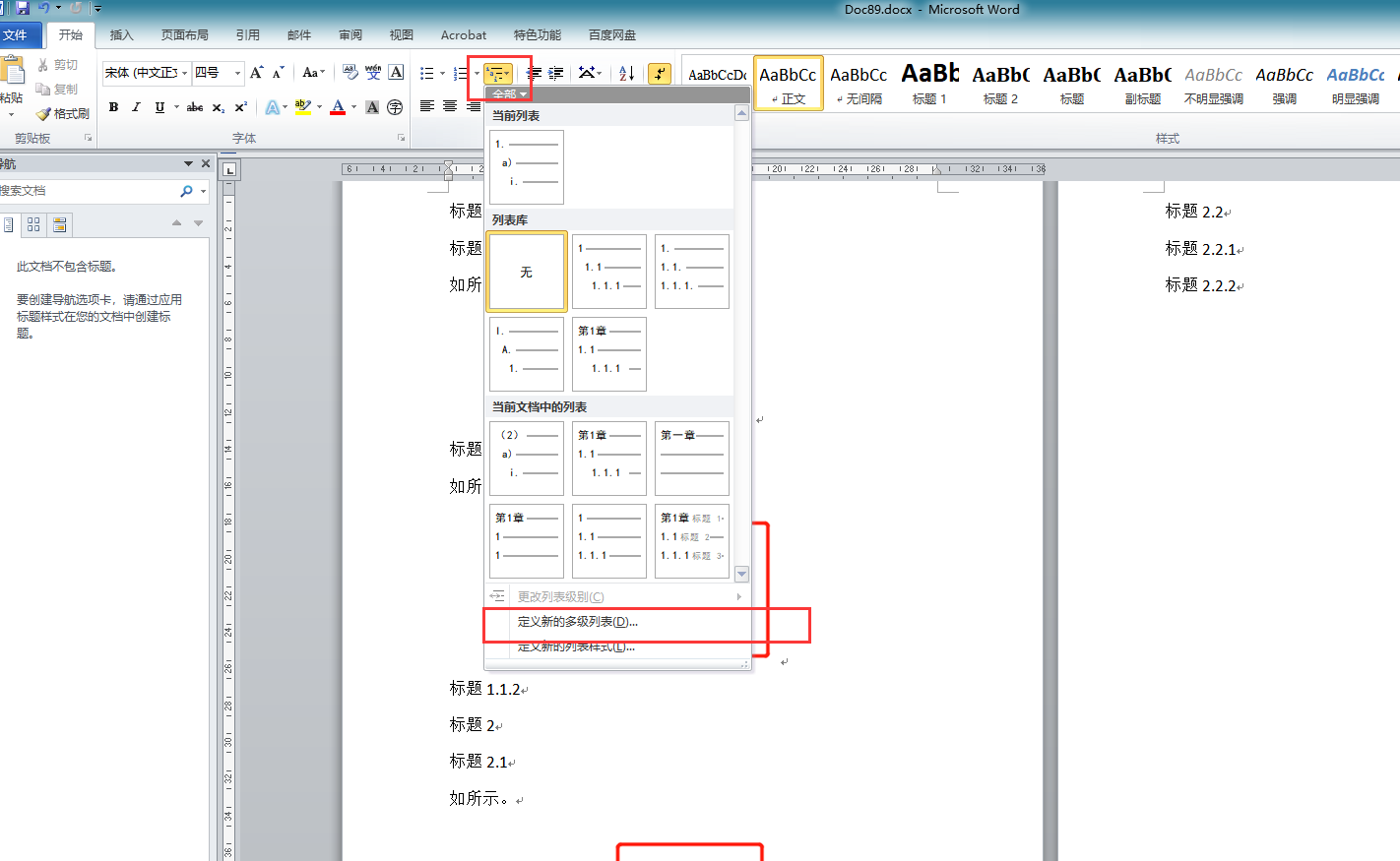The width and height of the screenshot is (1400, 861).
Task: Close the navigation pane with X
Action: point(206,163)
